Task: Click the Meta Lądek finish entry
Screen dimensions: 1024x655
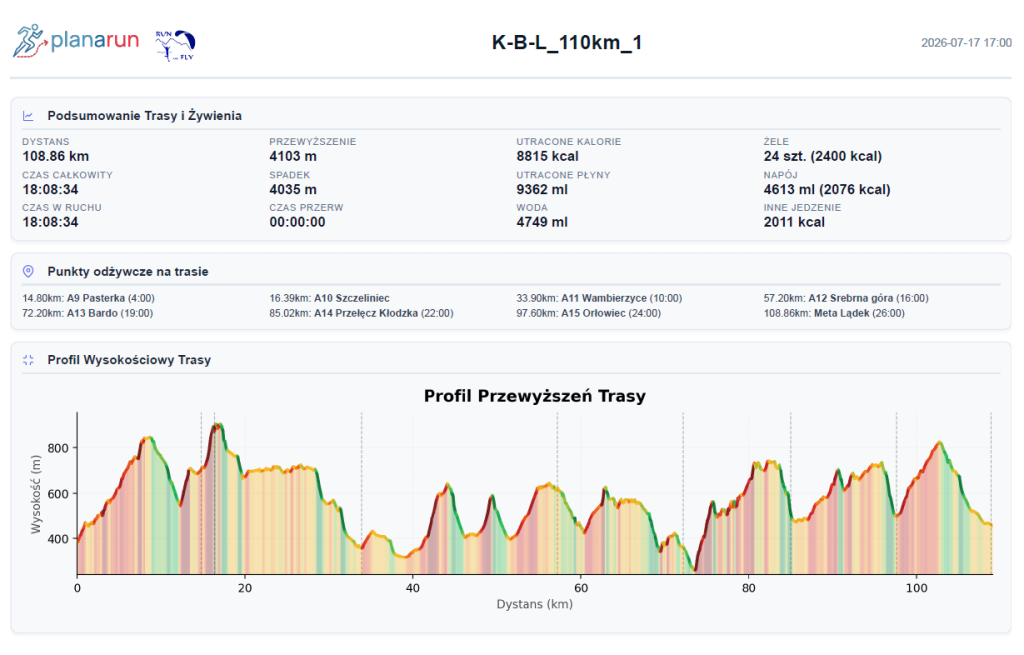Action: pyautogui.click(x=834, y=313)
